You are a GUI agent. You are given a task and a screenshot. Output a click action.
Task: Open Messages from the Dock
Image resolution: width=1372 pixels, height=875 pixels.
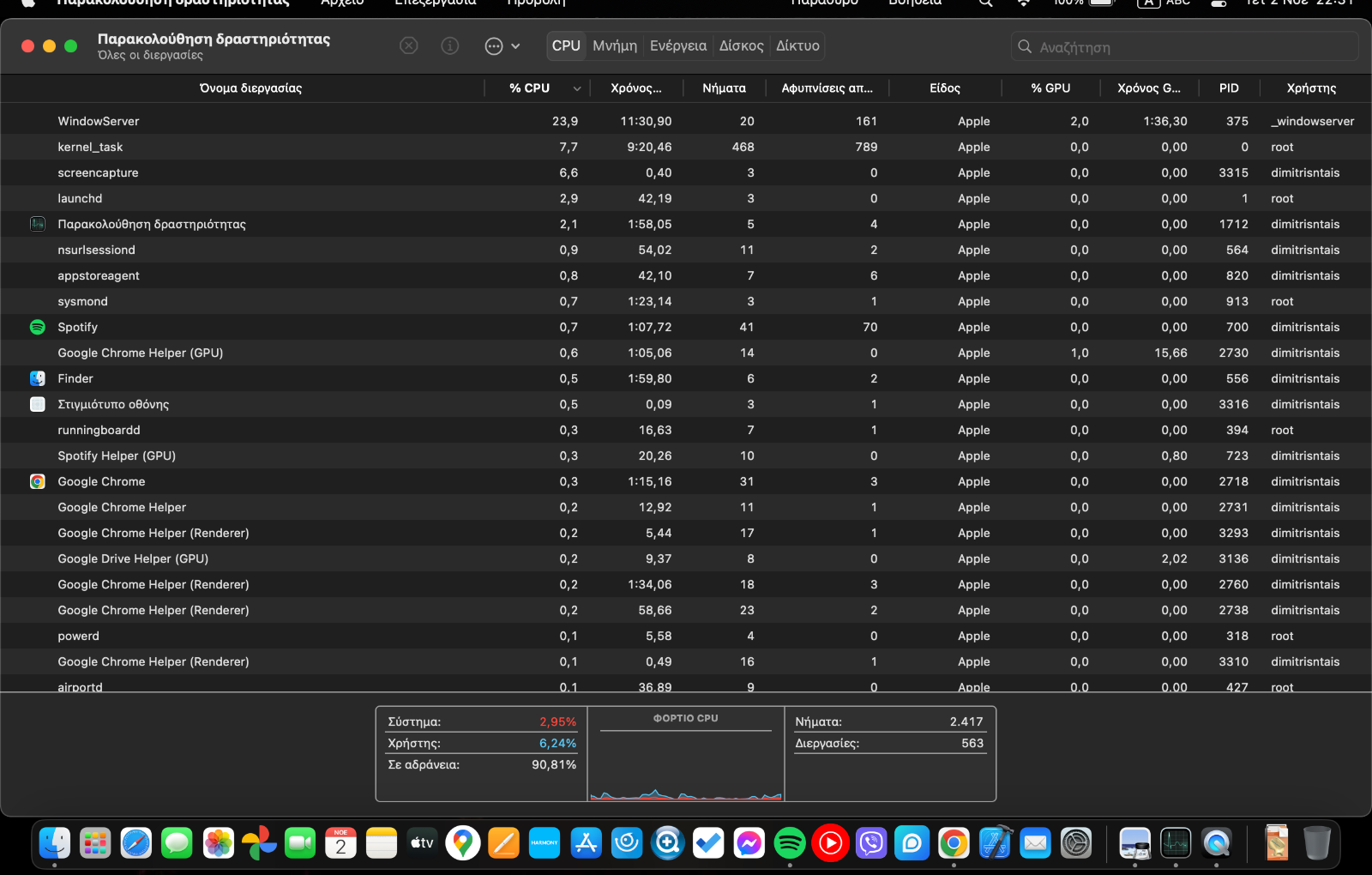click(177, 843)
